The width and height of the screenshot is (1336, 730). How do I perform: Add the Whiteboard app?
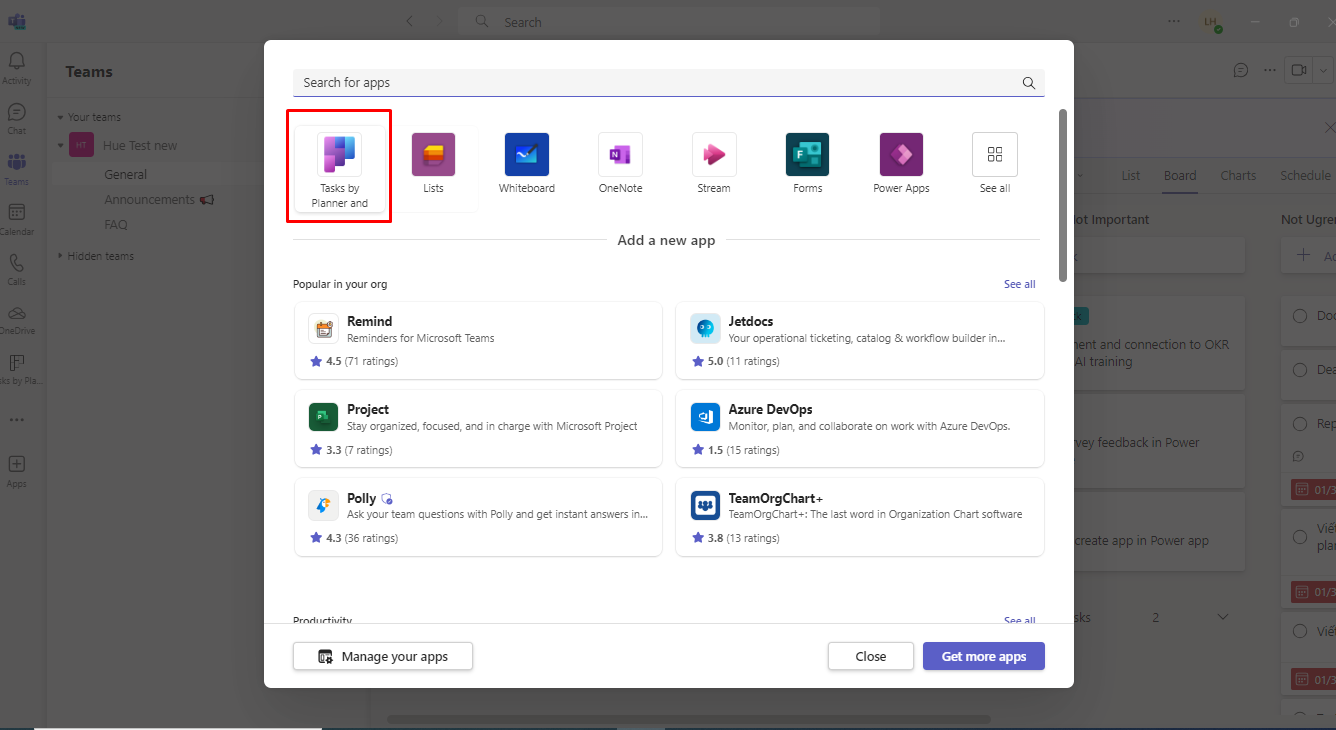click(527, 155)
